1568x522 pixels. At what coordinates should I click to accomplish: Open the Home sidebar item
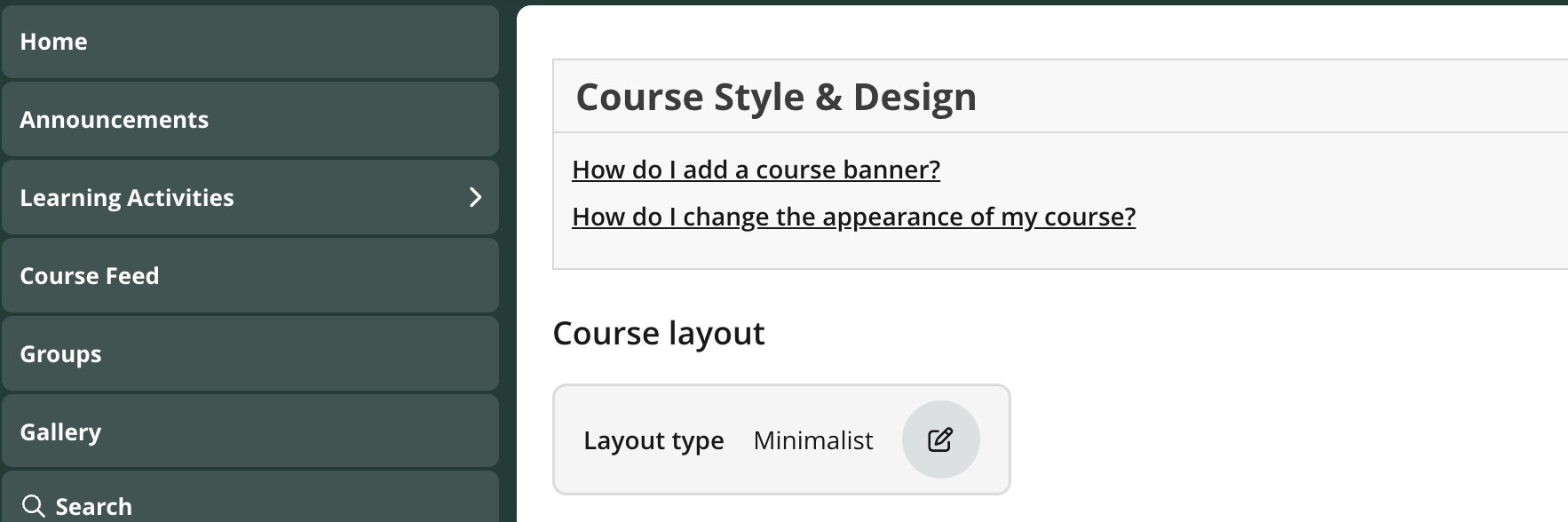point(53,42)
